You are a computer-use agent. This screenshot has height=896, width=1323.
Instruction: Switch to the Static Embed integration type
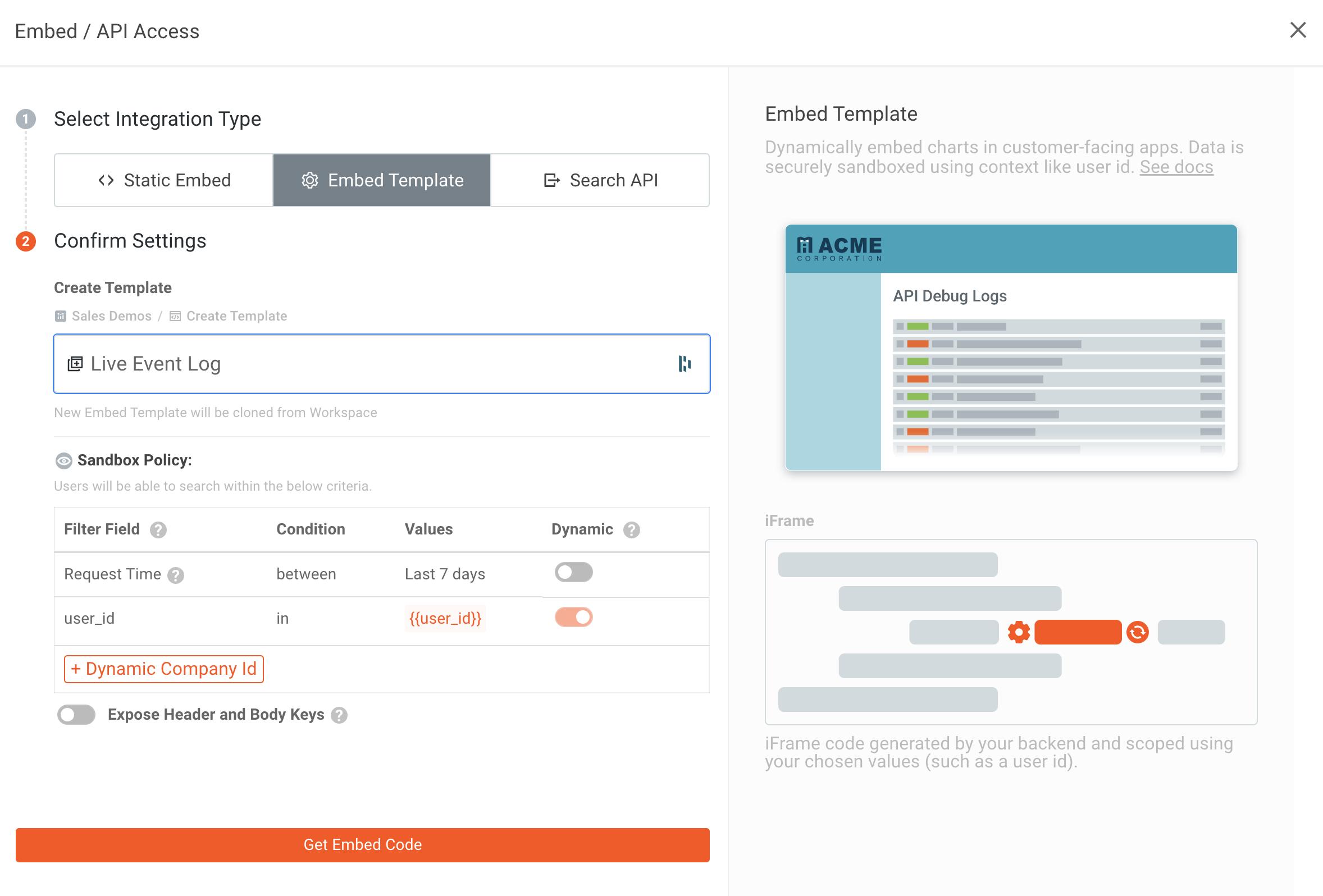163,180
